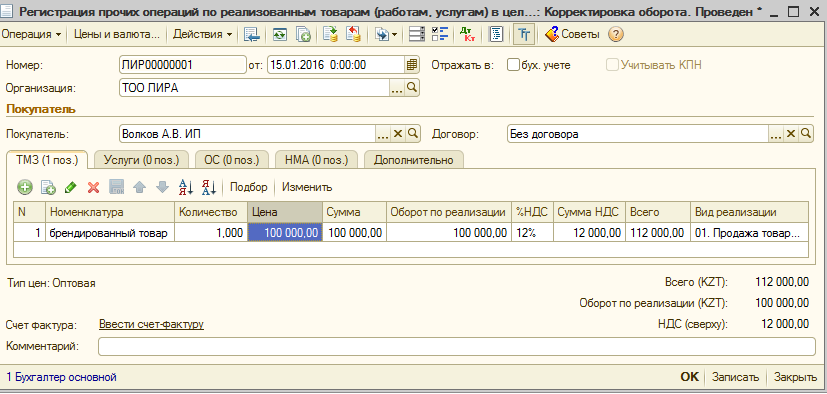Move the row up arrow
This screenshot has width=827, height=394.
139,187
